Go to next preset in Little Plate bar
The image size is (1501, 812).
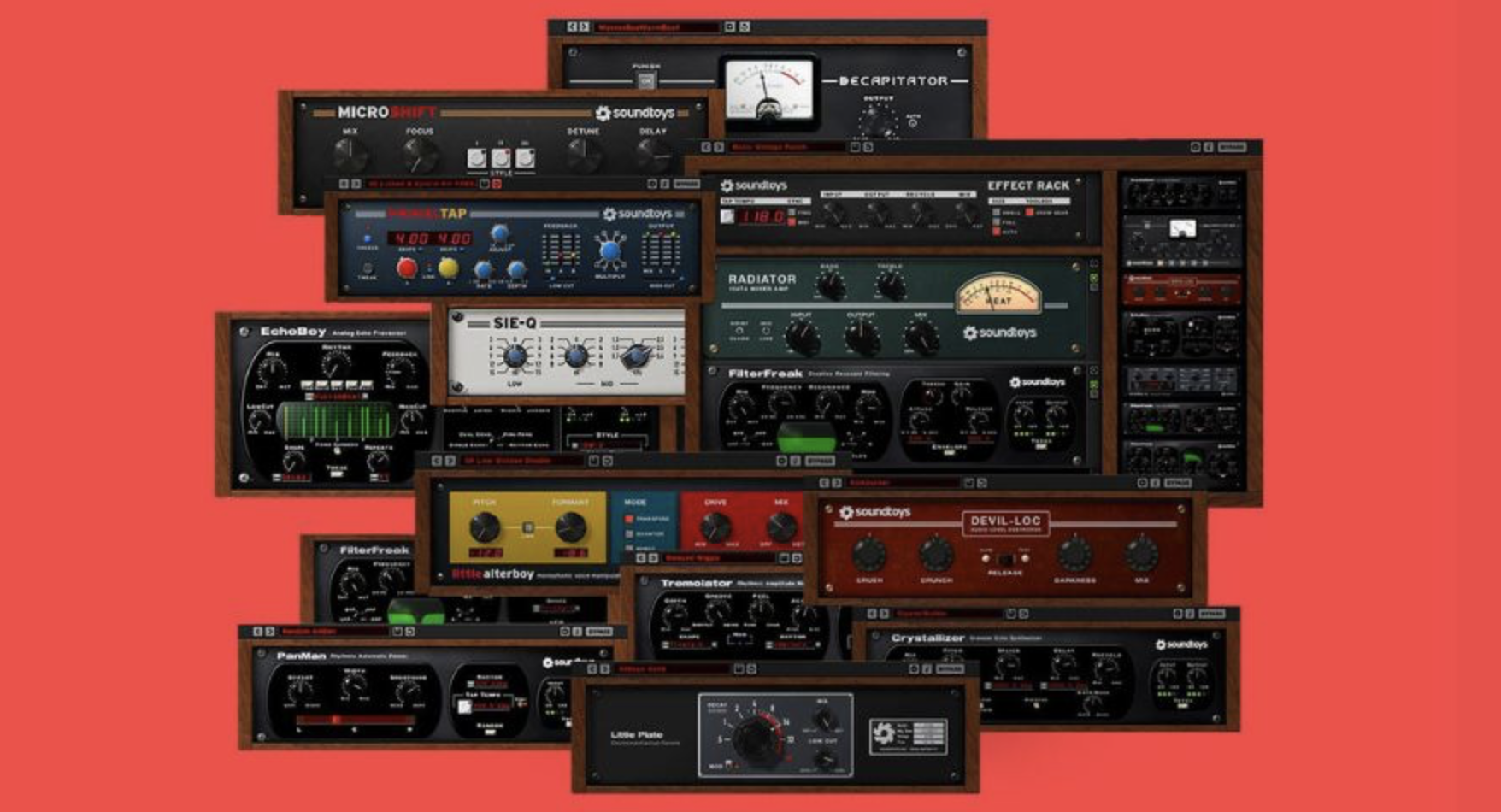point(604,669)
